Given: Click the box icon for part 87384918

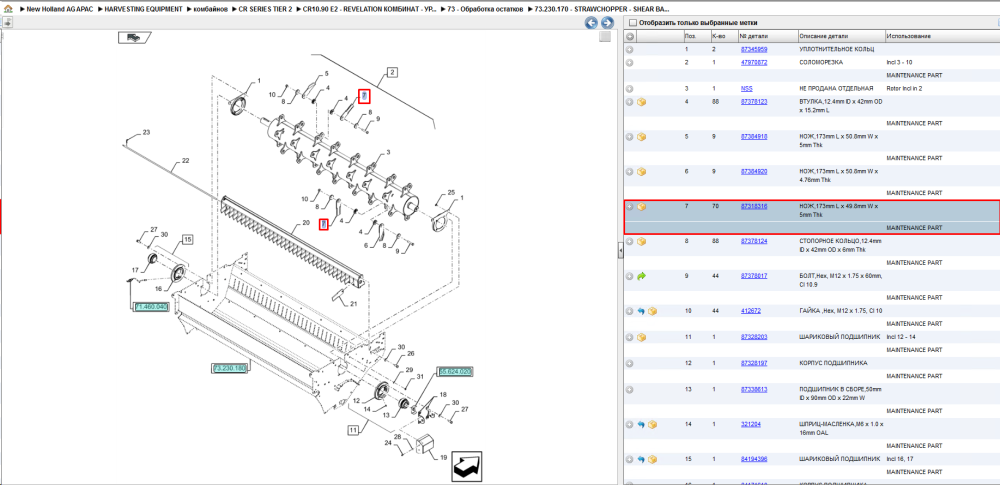Looking at the screenshot, I should (642, 137).
